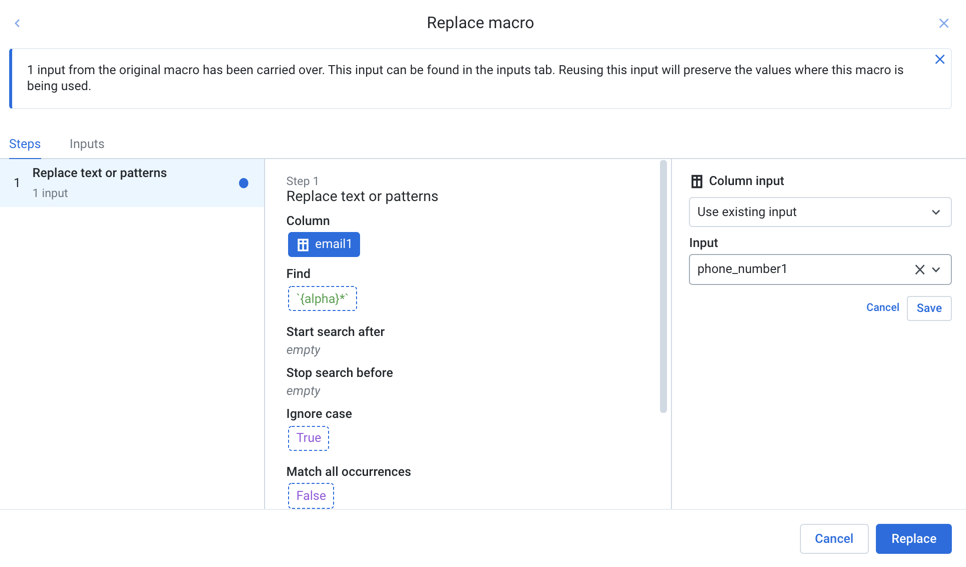Open the Use existing input dropdown
This screenshot has height=567, width=966.
819,212
